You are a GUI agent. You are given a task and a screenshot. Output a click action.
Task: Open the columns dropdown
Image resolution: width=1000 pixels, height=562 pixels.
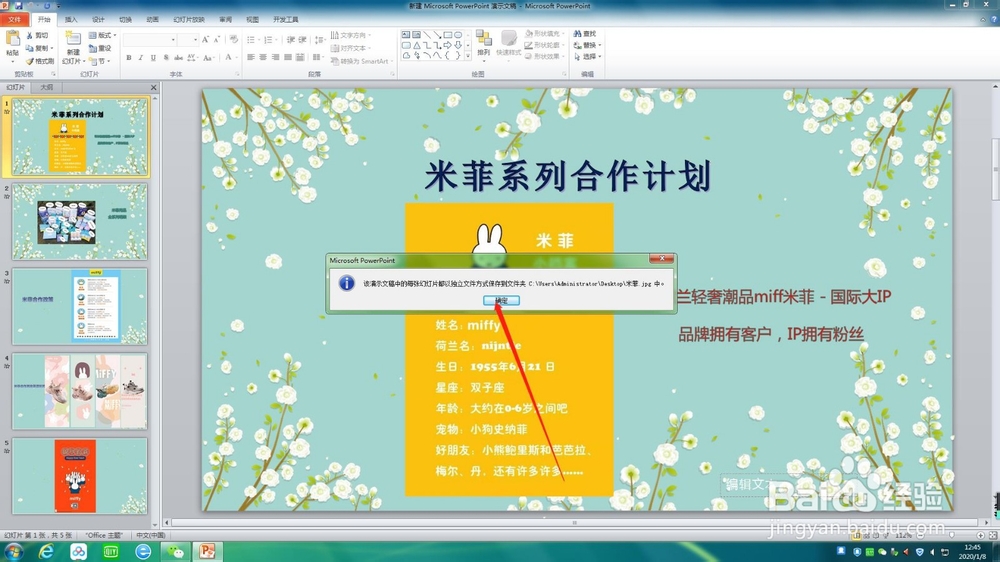[318, 57]
